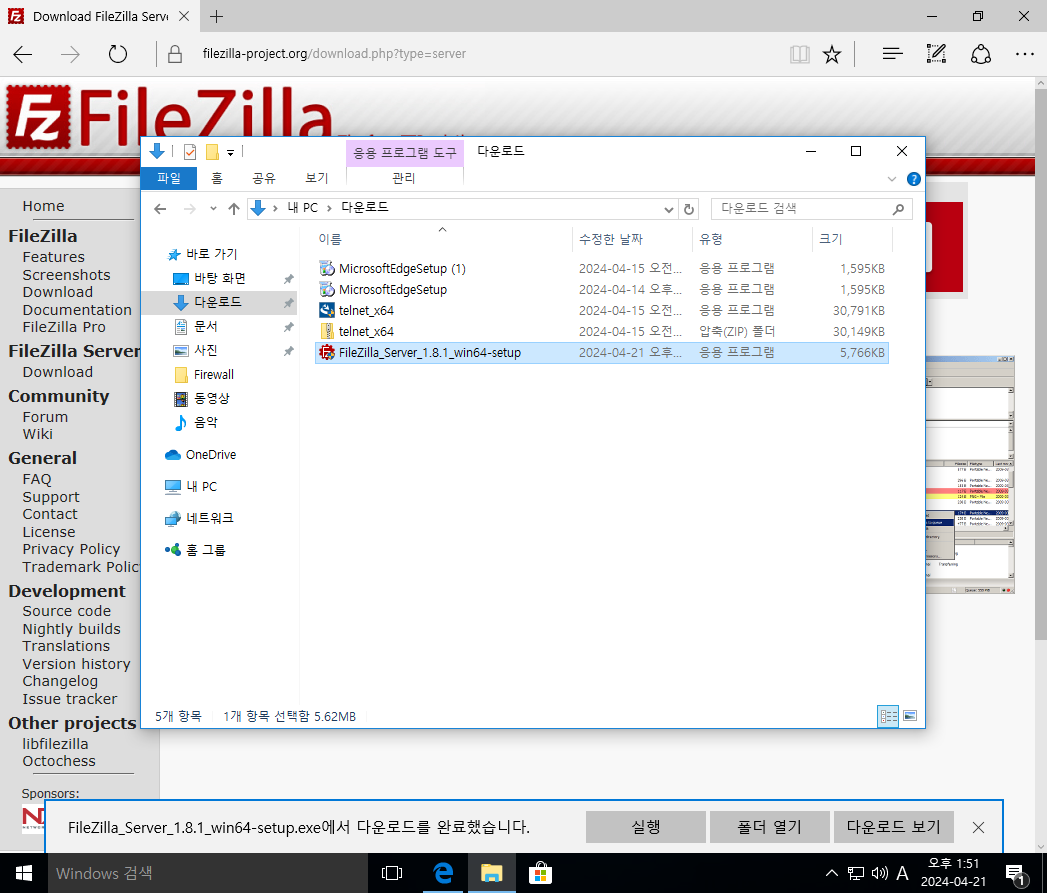Switch to the 홈 ribbon tab

pyautogui.click(x=217, y=178)
